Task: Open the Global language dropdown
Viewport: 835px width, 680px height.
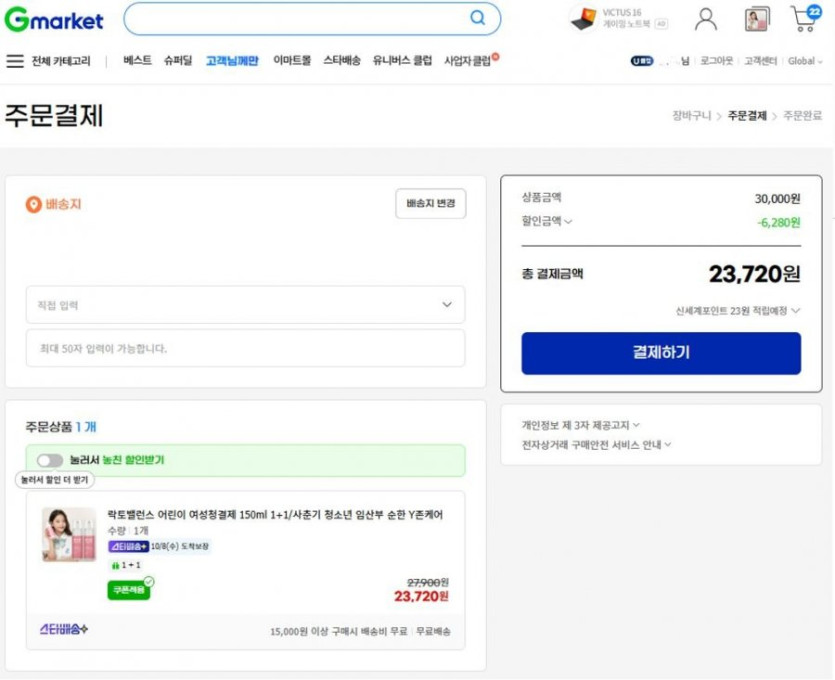Action: coord(805,61)
